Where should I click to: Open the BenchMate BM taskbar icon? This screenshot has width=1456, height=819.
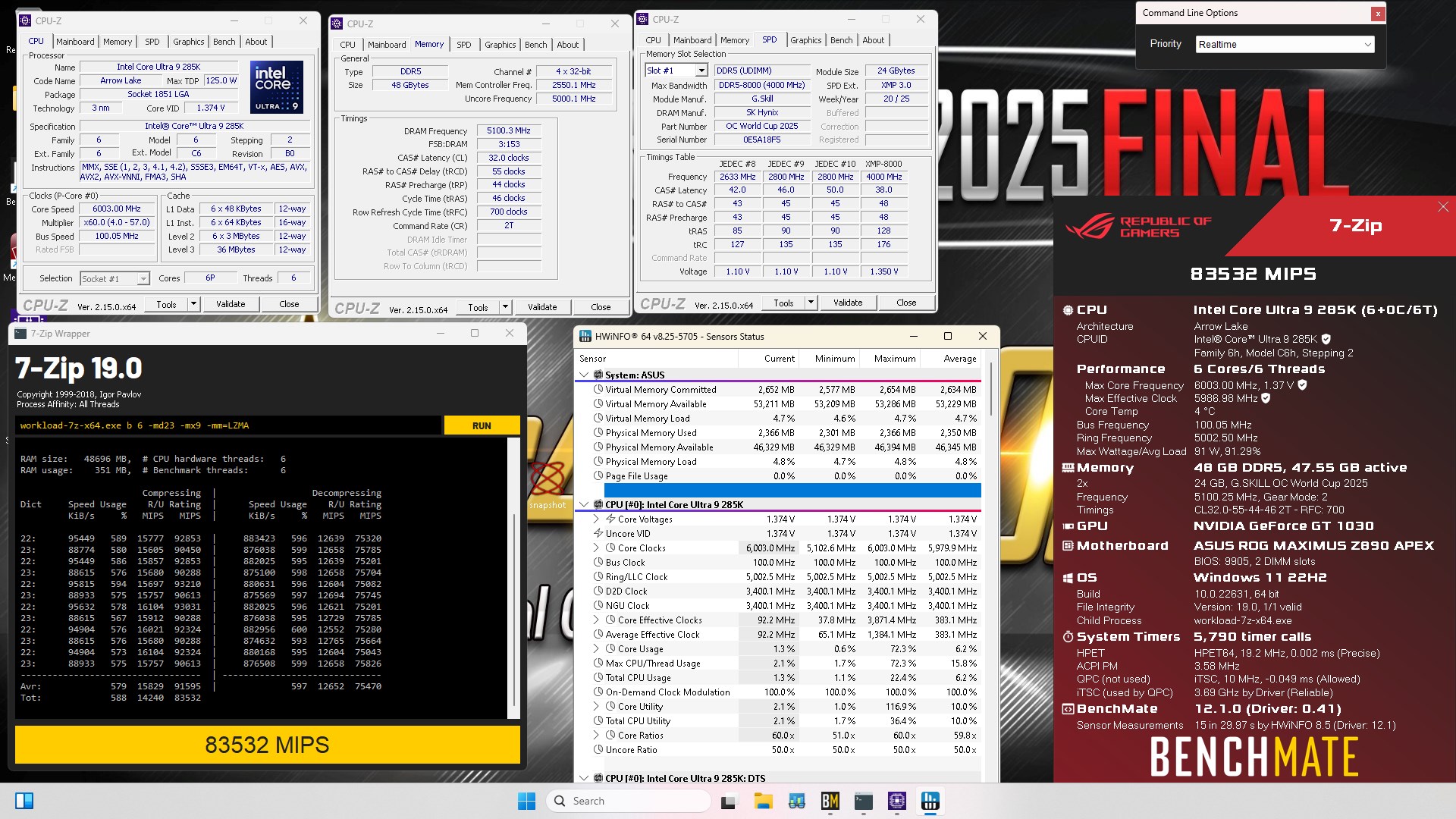[830, 801]
